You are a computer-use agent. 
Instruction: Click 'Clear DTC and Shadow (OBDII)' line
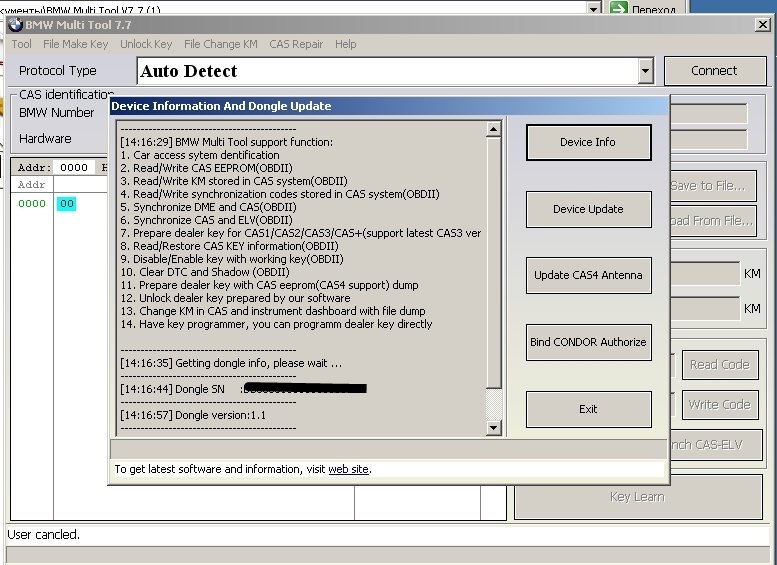pos(205,272)
